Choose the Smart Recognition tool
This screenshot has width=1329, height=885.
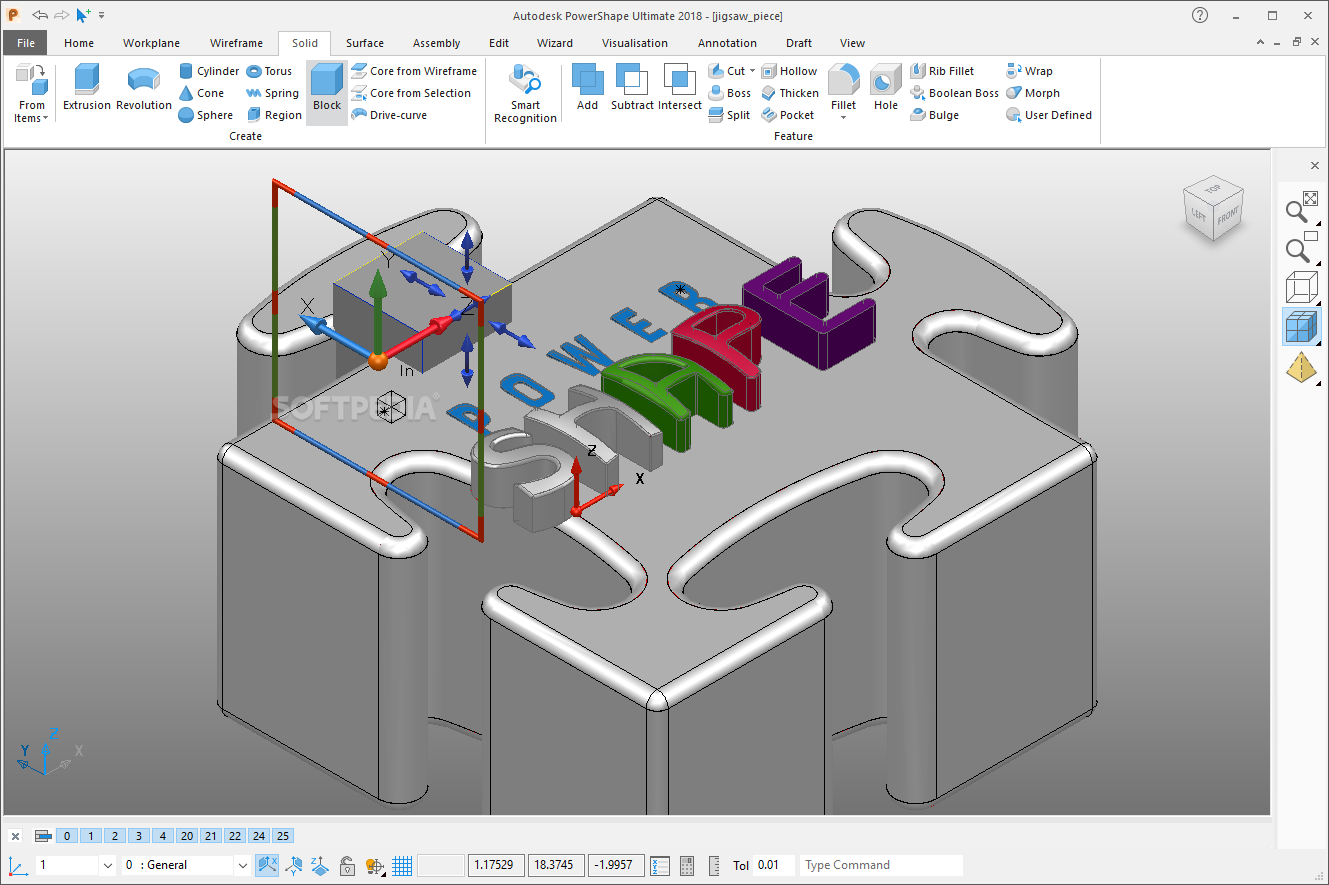525,93
